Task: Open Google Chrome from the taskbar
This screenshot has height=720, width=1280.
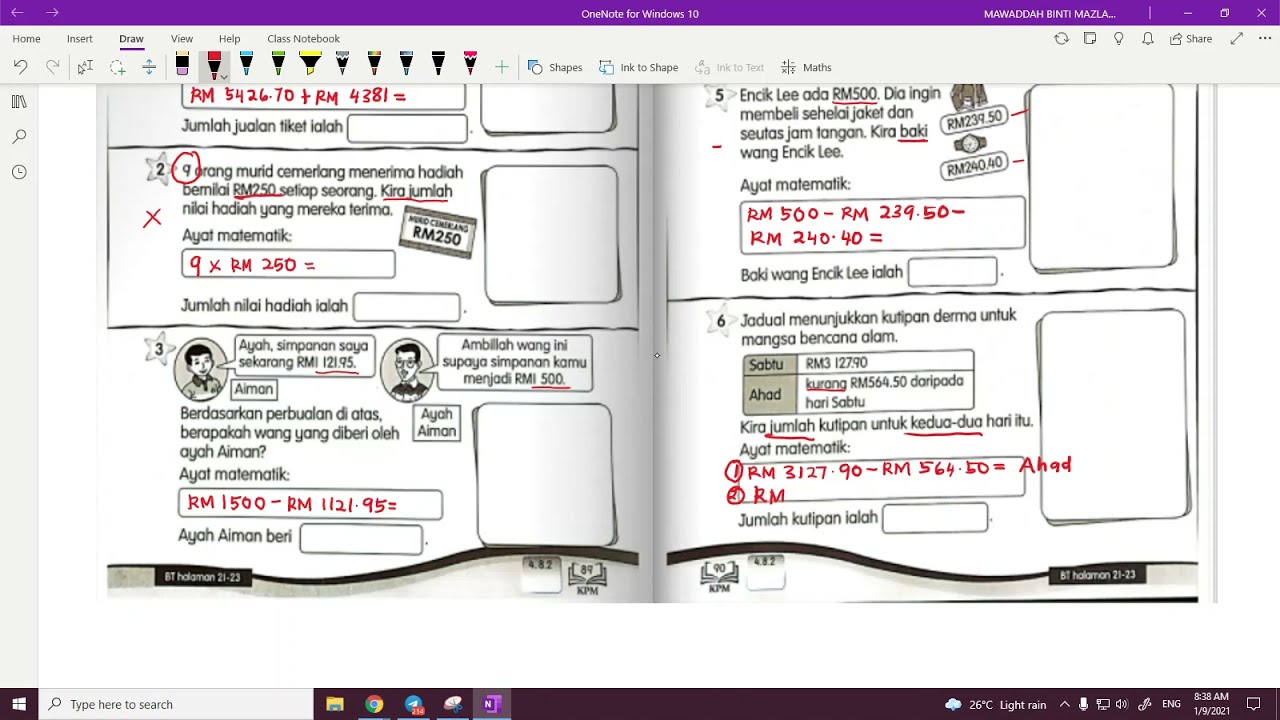Action: (x=374, y=704)
